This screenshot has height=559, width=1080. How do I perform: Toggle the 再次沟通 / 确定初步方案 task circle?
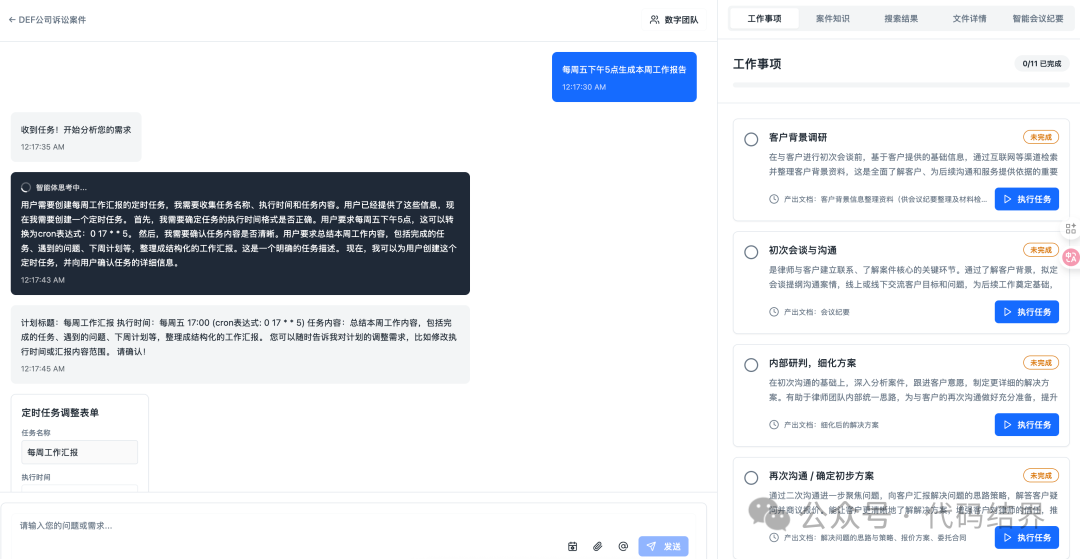click(751, 478)
